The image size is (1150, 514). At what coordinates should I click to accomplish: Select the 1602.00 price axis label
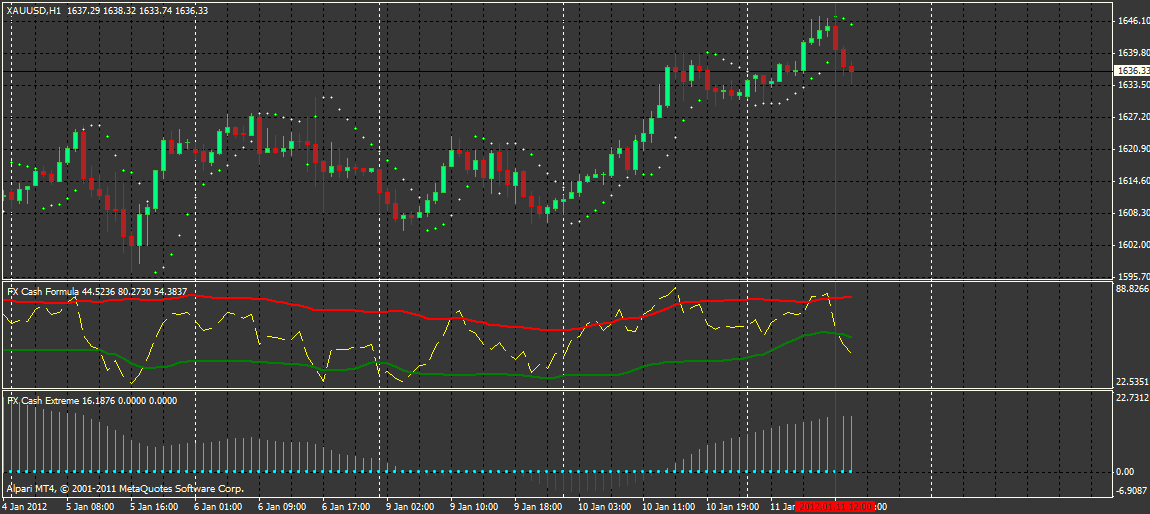1132,245
